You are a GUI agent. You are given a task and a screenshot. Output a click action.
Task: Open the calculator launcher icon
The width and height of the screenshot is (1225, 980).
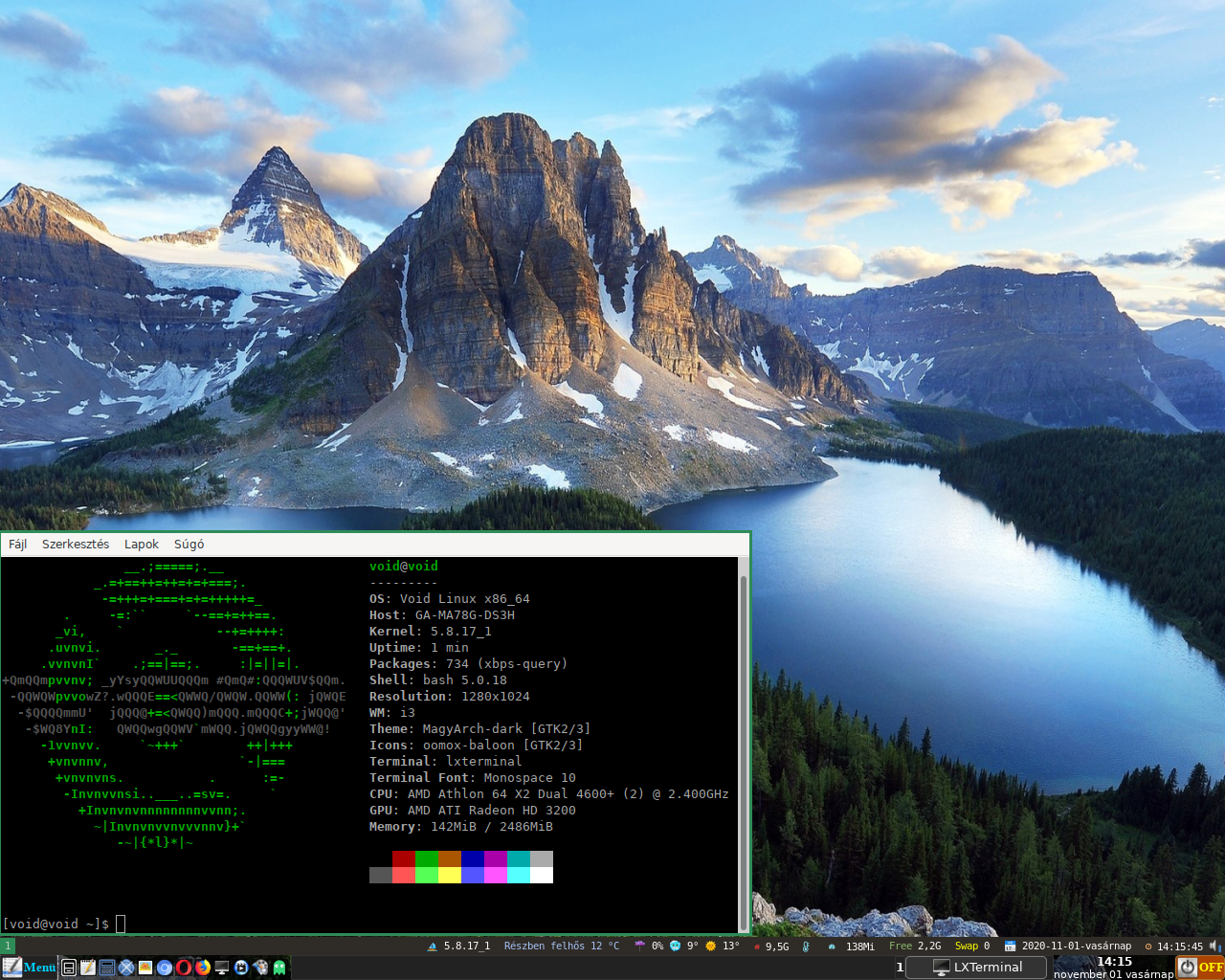[107, 968]
